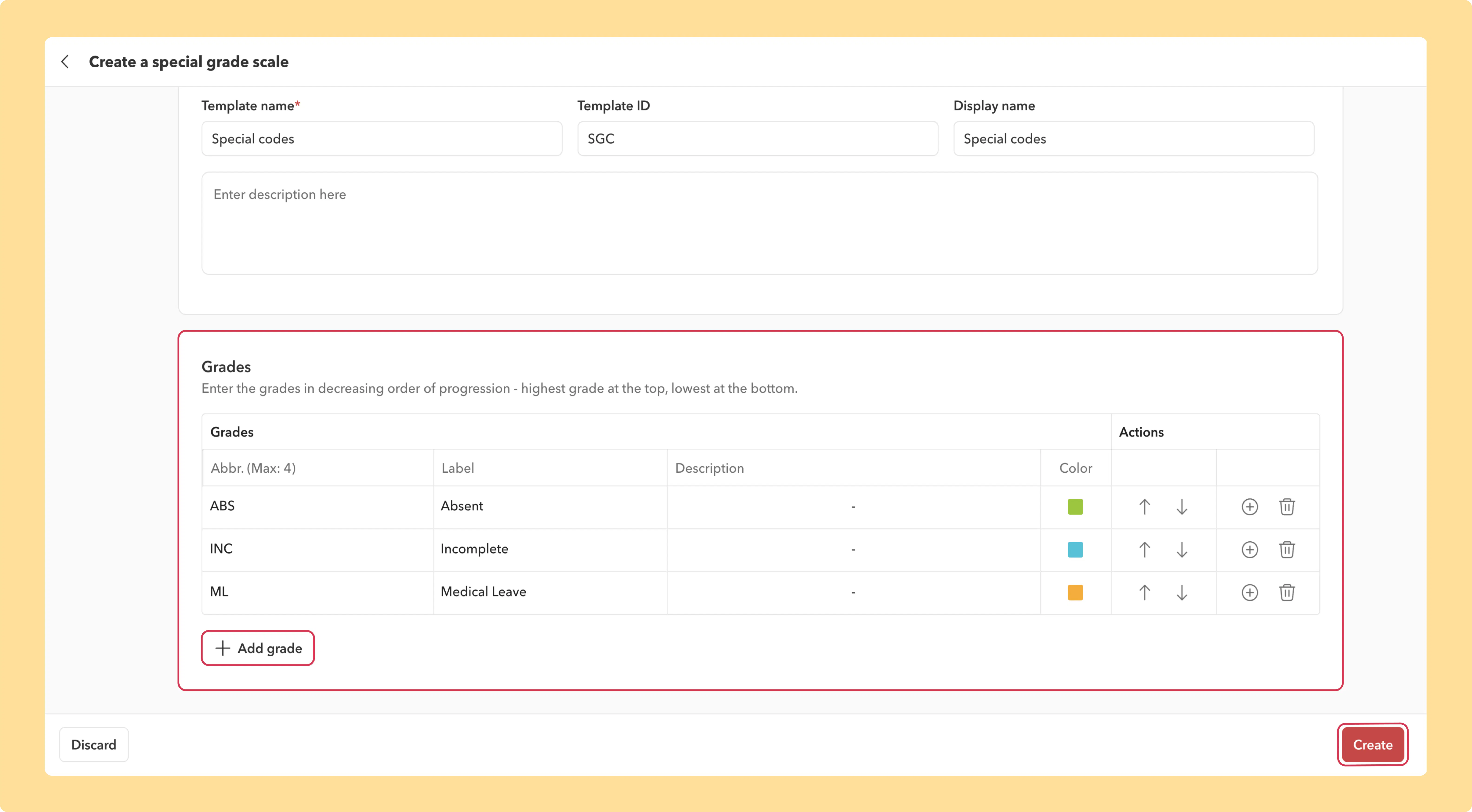Edit the Display name field

(1134, 138)
